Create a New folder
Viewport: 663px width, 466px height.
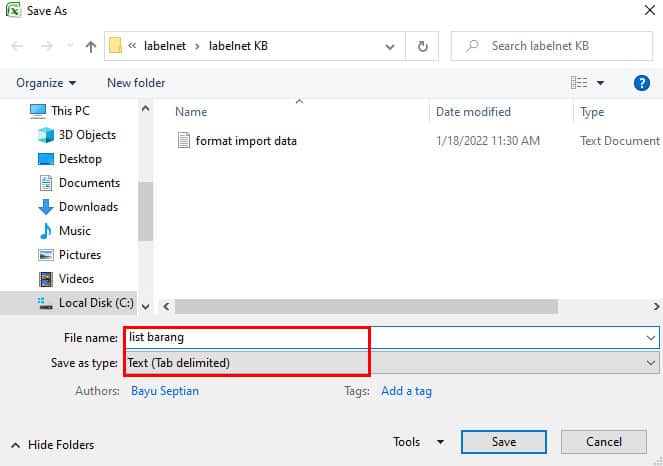(x=136, y=83)
